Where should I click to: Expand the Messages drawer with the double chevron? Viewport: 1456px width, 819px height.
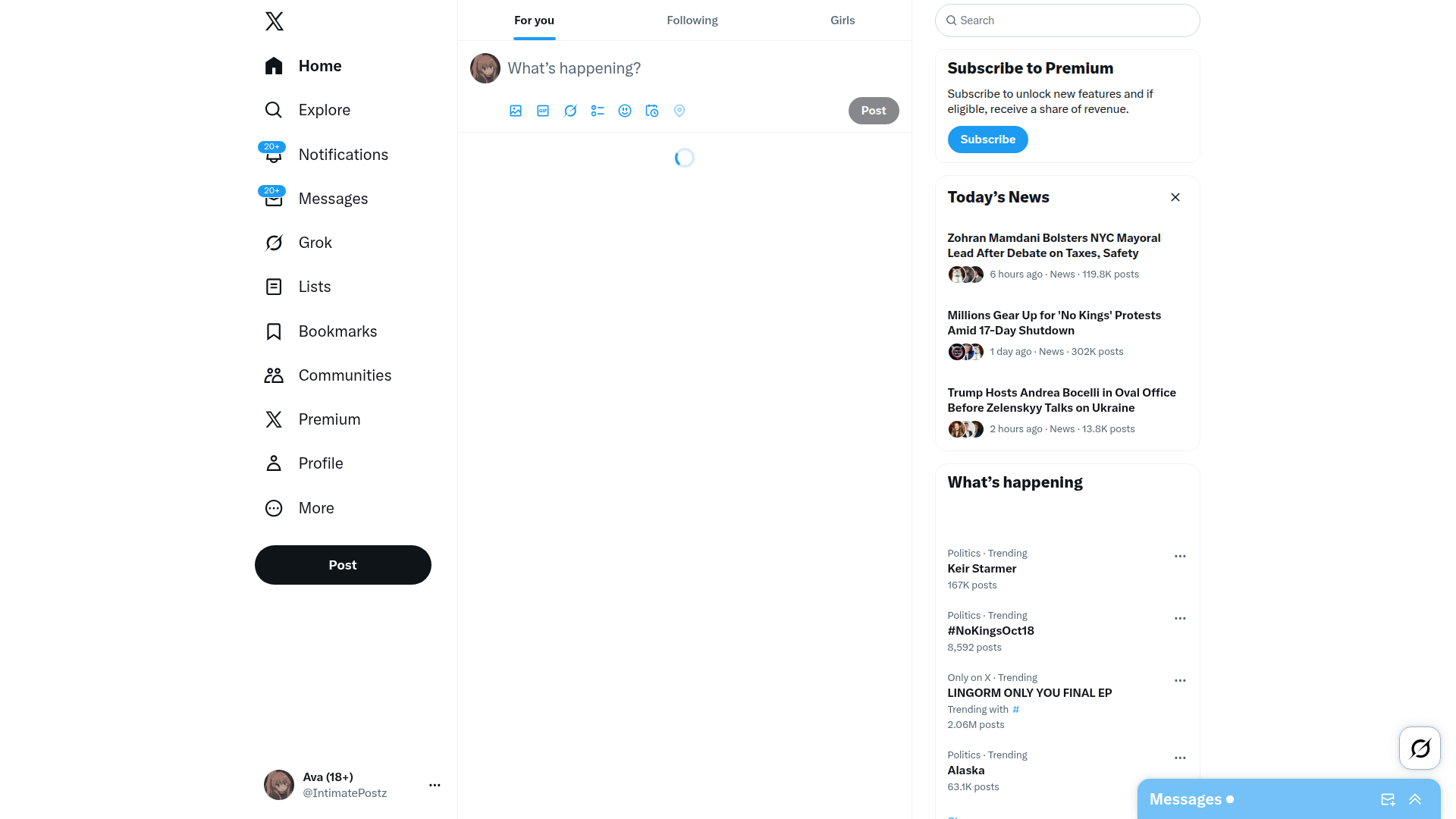(1415, 799)
